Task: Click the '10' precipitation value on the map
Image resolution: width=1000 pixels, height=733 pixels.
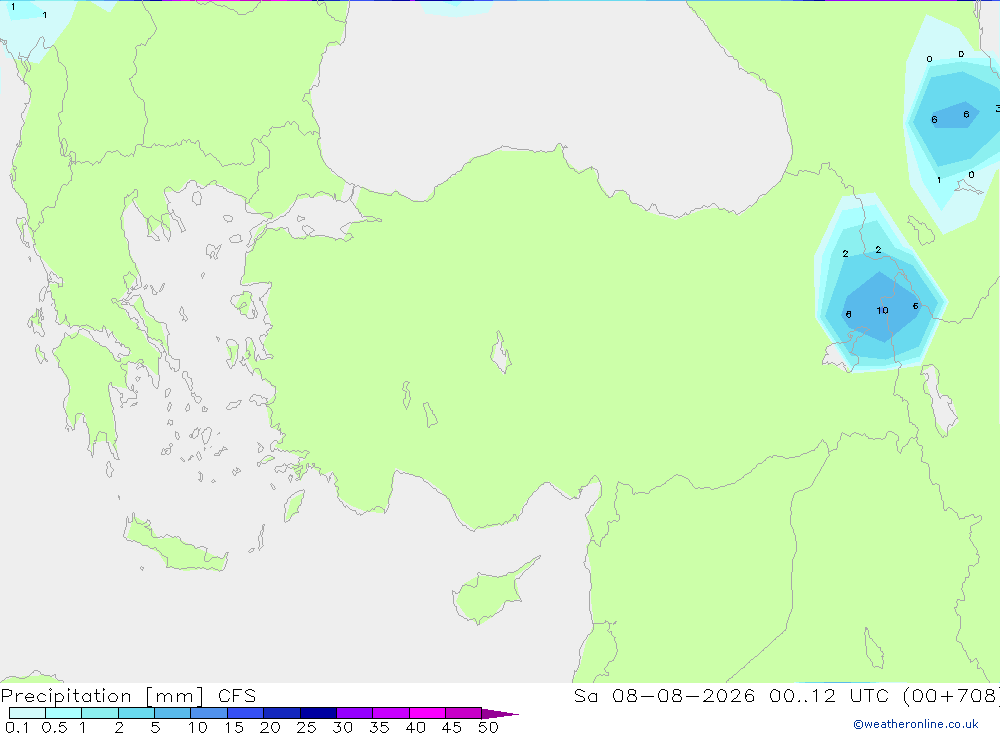Action: (882, 311)
